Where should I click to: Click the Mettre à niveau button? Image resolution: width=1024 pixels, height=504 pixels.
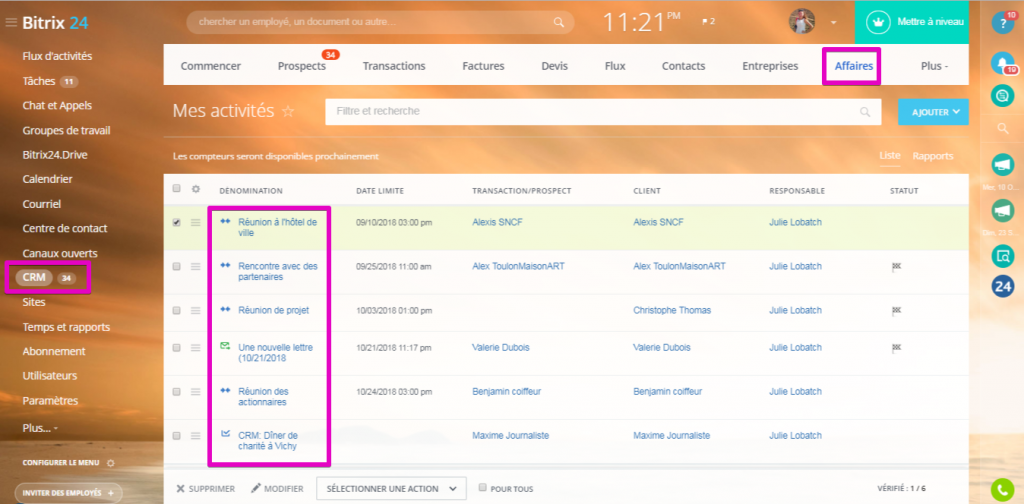tap(912, 22)
